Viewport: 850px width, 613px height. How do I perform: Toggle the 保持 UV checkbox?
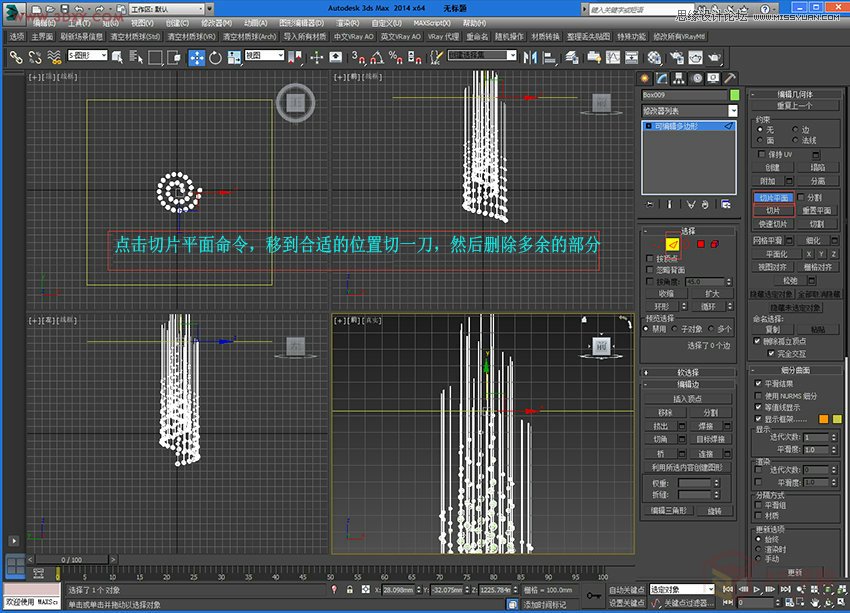click(762, 154)
